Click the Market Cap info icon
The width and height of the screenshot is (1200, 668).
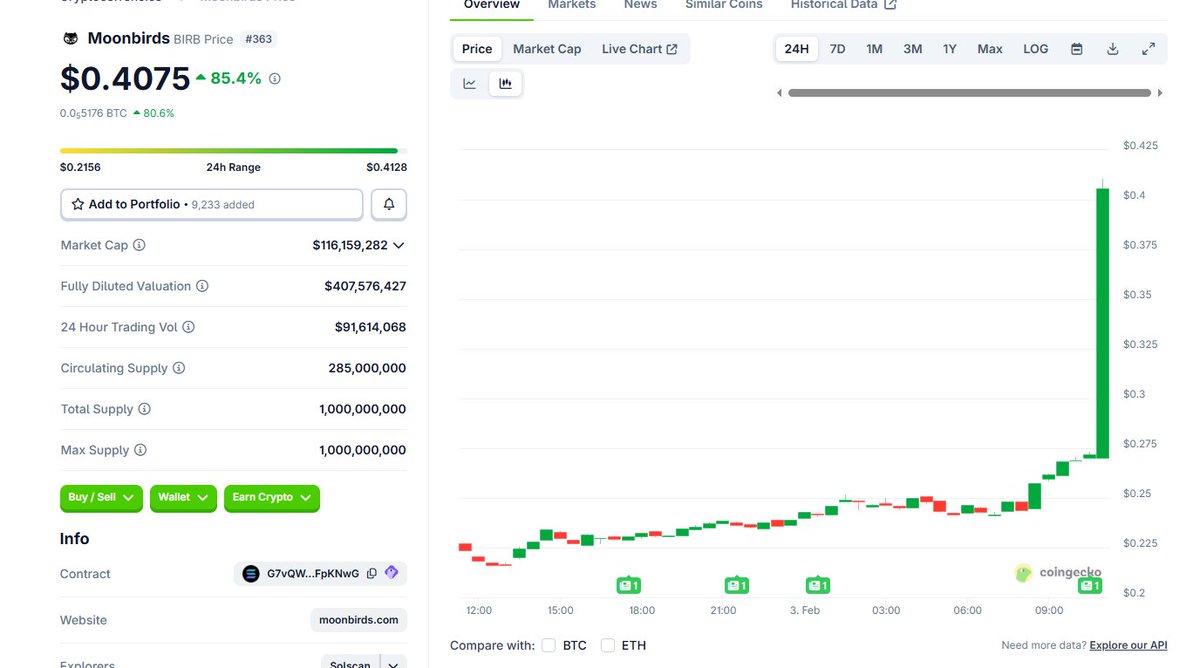[x=139, y=245]
